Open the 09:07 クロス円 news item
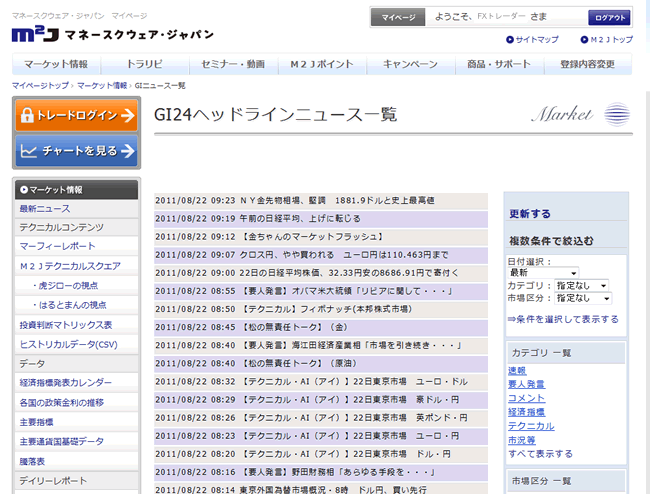The width and height of the screenshot is (650, 494). click(321, 255)
